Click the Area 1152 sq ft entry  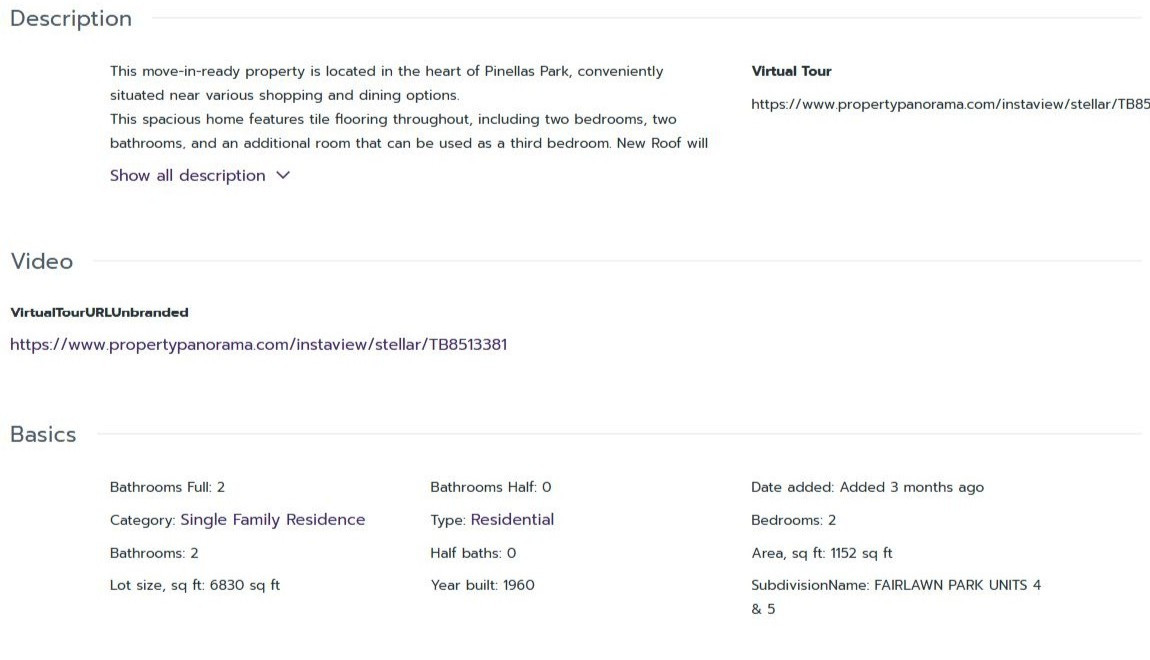coord(821,553)
